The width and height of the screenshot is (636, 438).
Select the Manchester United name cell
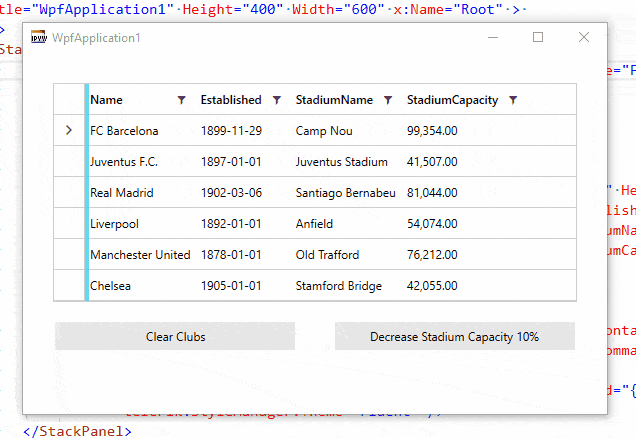(x=142, y=255)
